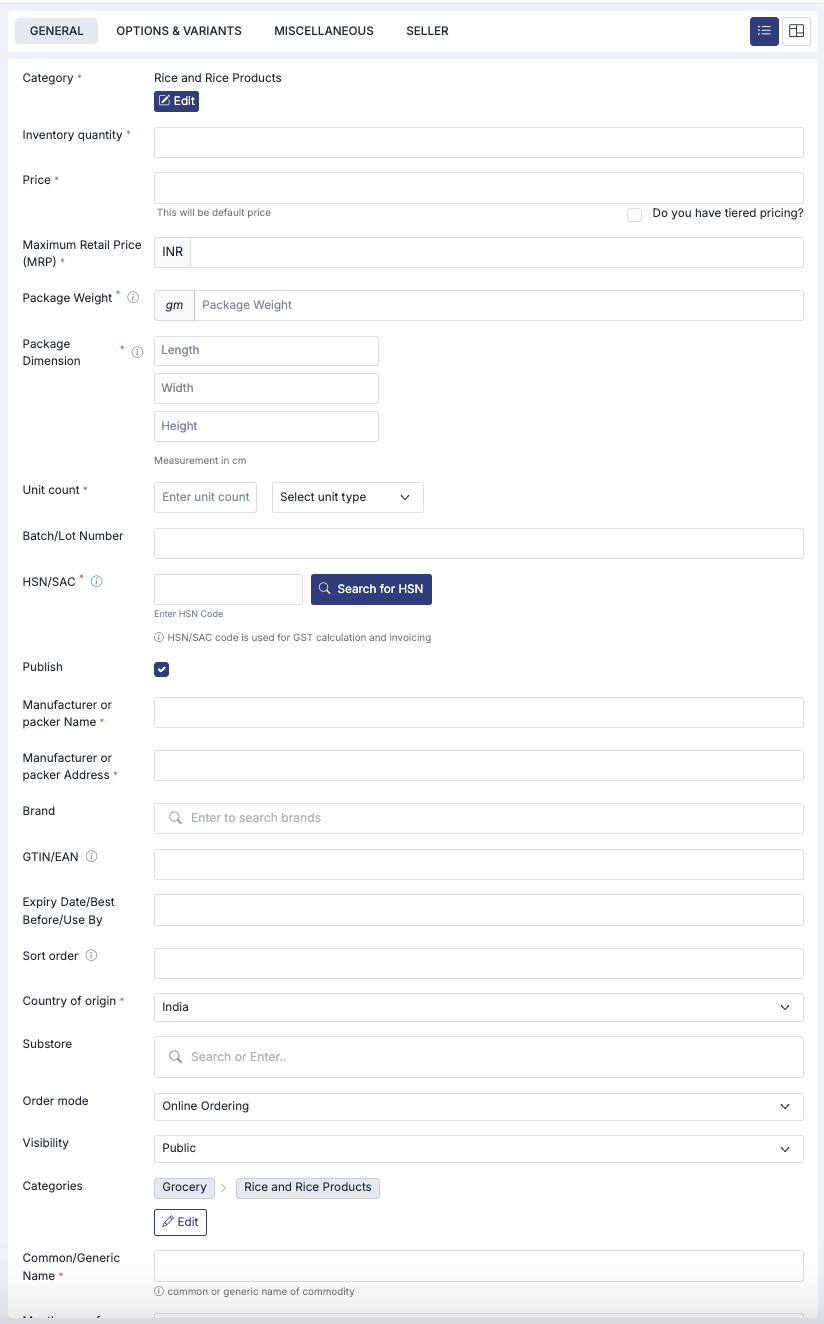Click Package Dimension info icon
Image resolution: width=824 pixels, height=1324 pixels.
[137, 352]
